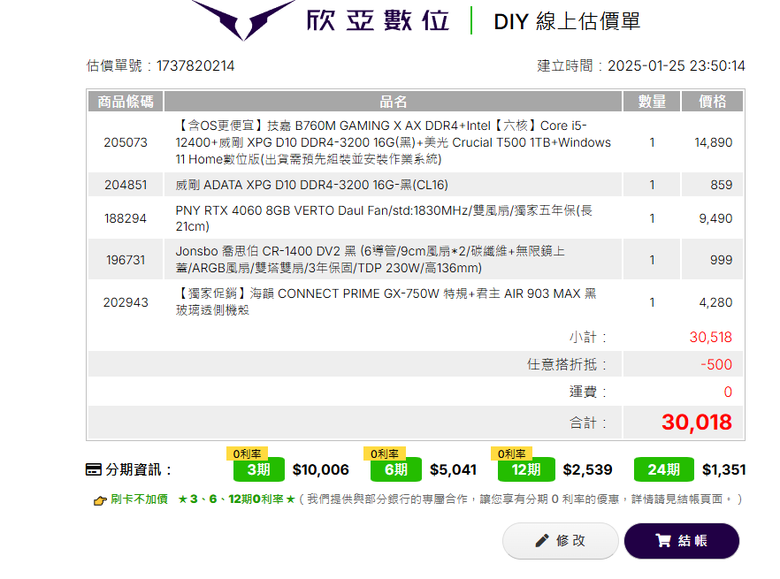Click the 技嘉 B760M GAMING X bundle name
Screen dimensions: 780x579
click(x=393, y=142)
